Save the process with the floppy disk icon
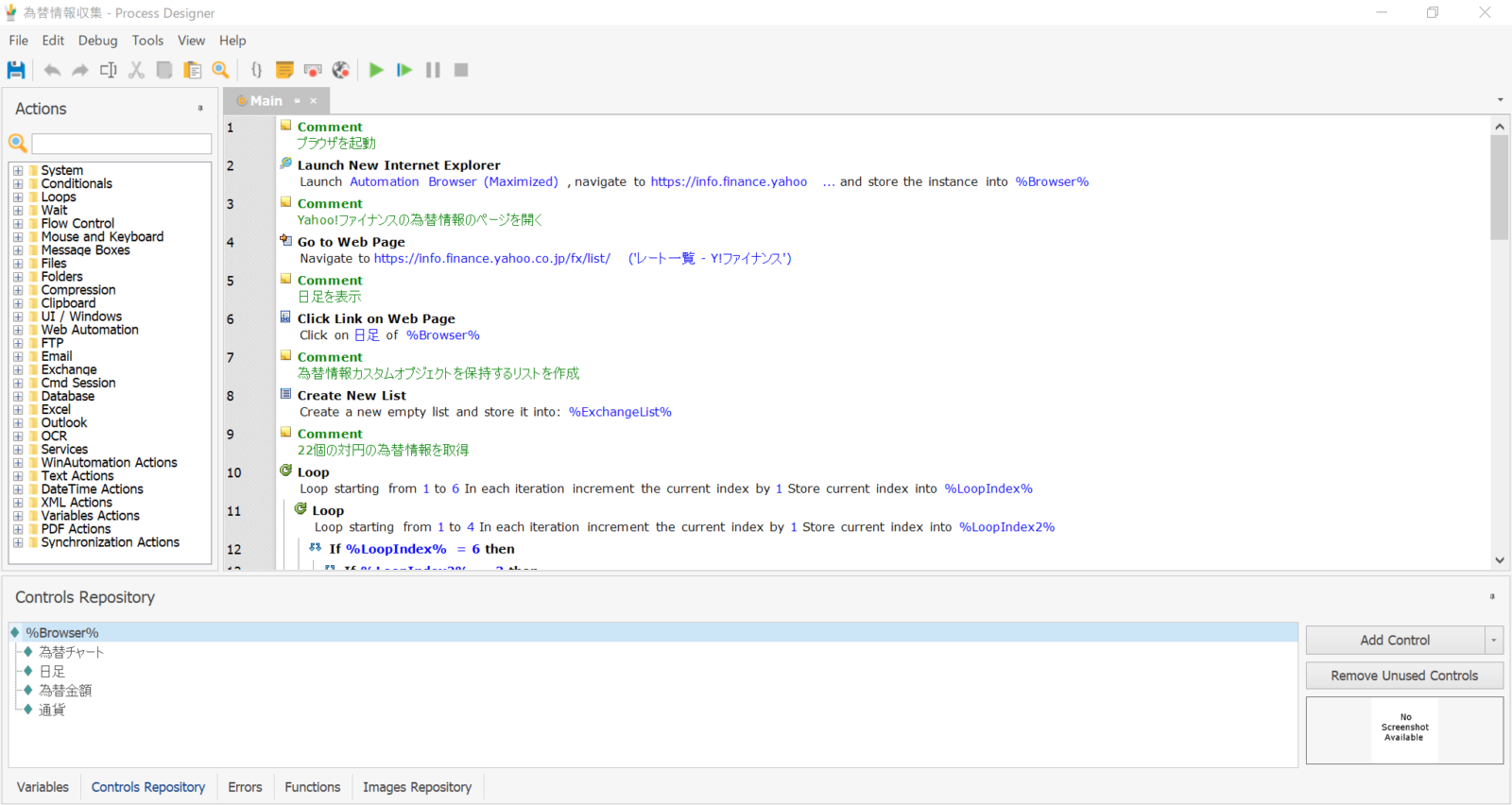 [x=16, y=70]
